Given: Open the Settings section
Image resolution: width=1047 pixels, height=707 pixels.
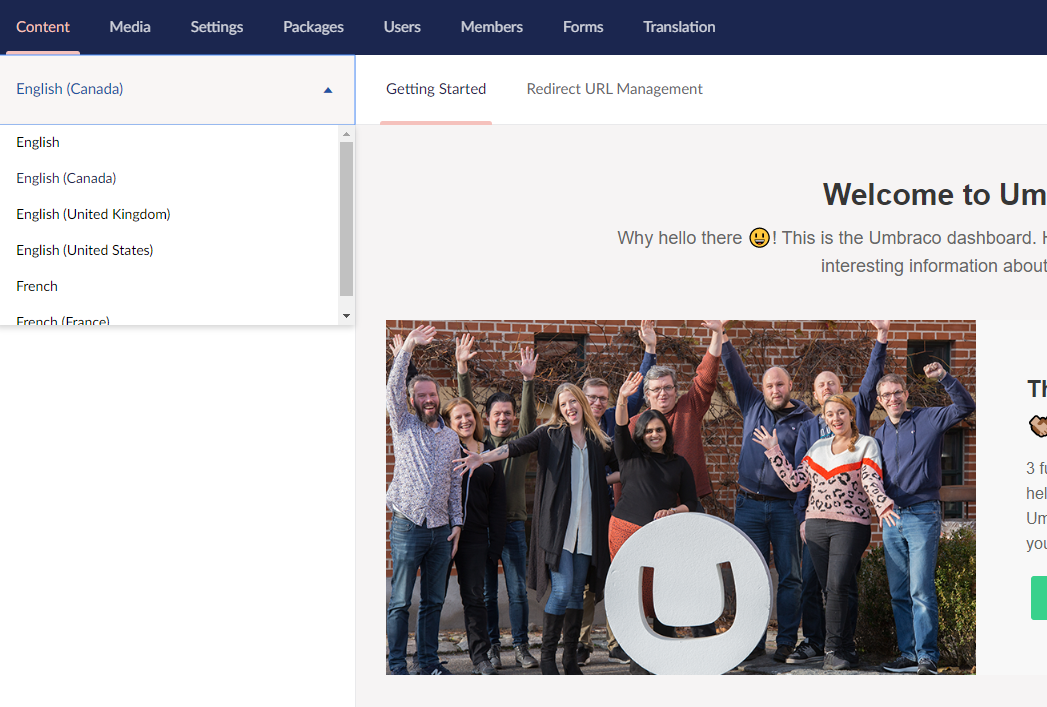Looking at the screenshot, I should tap(216, 27).
